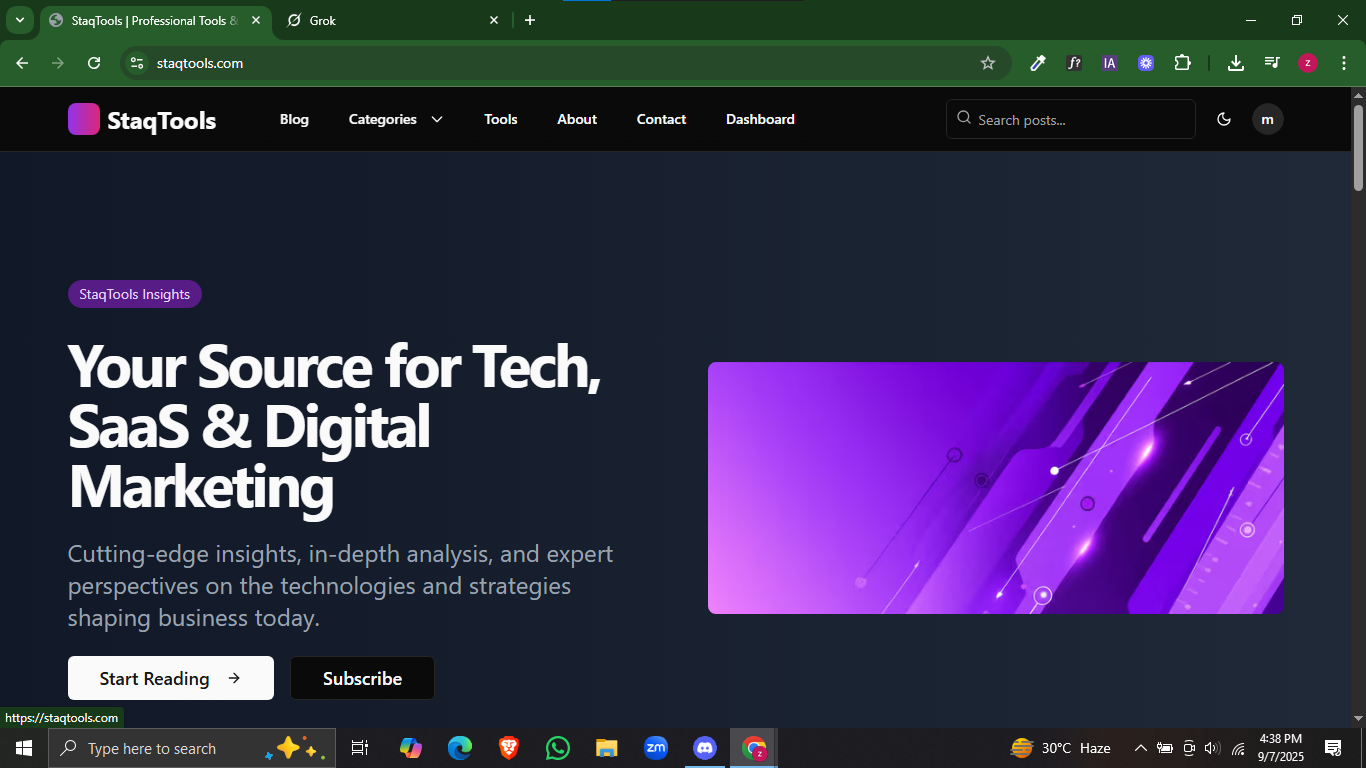Close the Grok tab

(x=494, y=20)
